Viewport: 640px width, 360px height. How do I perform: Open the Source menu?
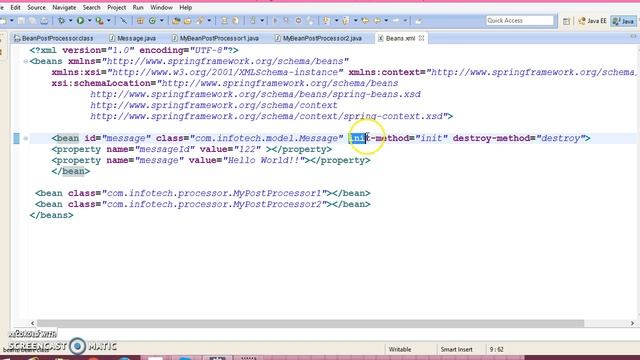36,7
